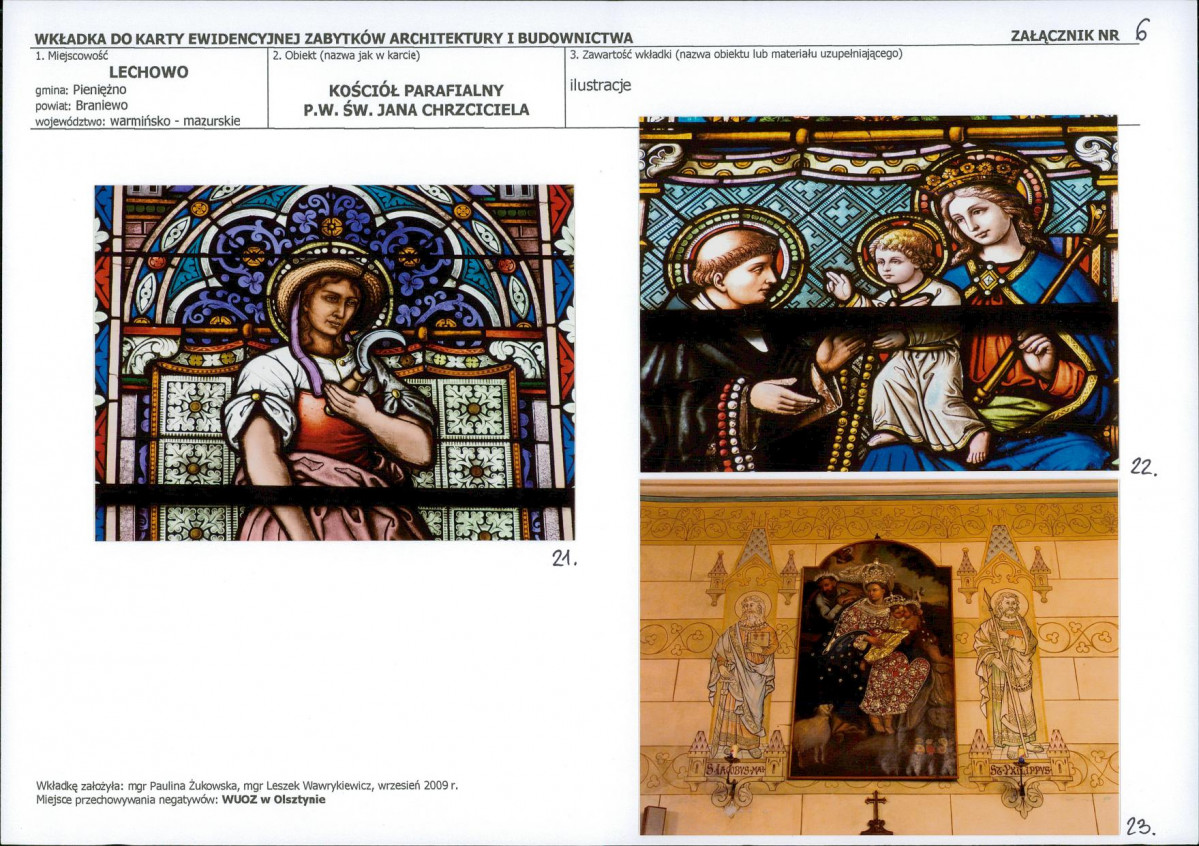Click the województwo warmińsko - mazurskie line
The width and height of the screenshot is (1199, 846).
coord(138,121)
